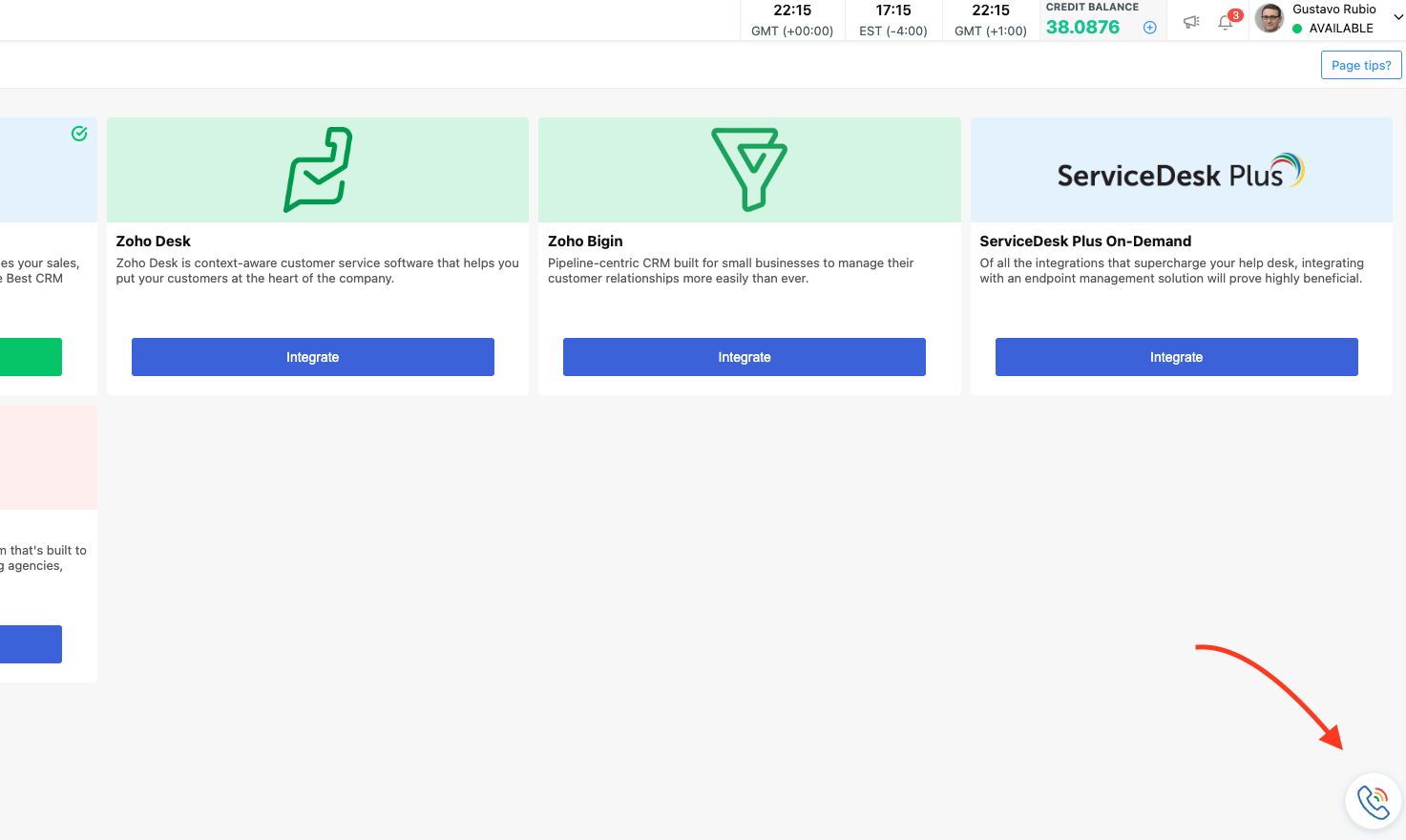Click the green integrated checkmark icon

79,134
